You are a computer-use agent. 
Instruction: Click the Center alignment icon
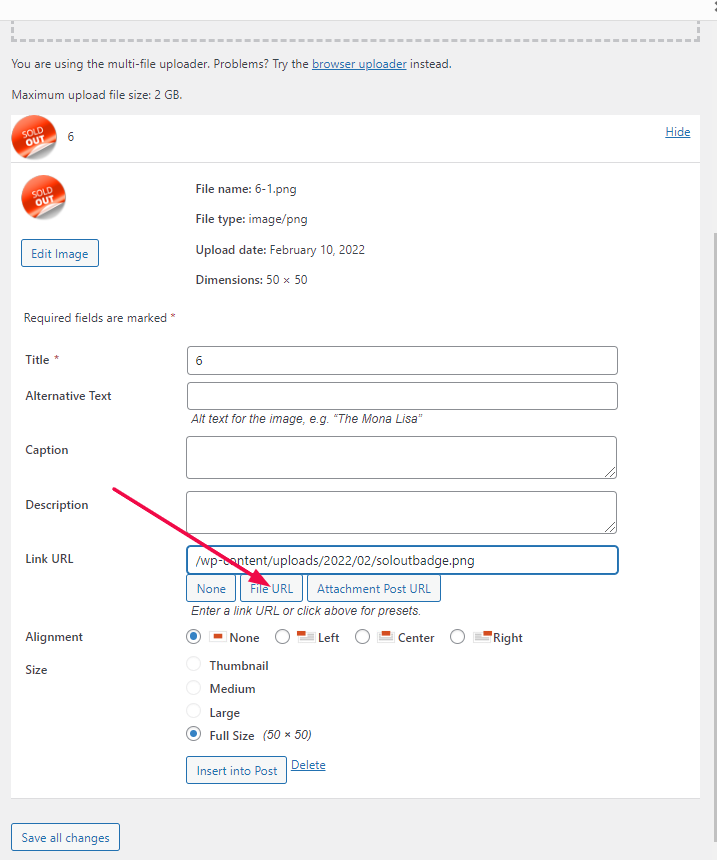tap(386, 637)
